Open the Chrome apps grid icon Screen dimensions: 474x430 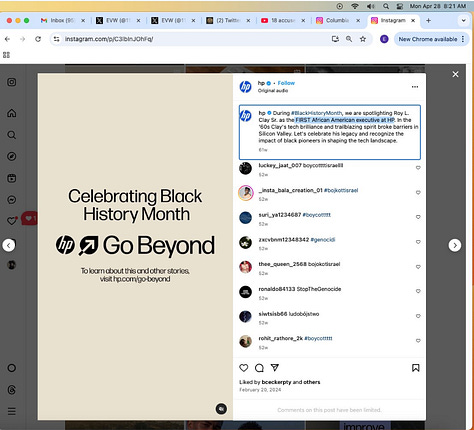point(6,55)
